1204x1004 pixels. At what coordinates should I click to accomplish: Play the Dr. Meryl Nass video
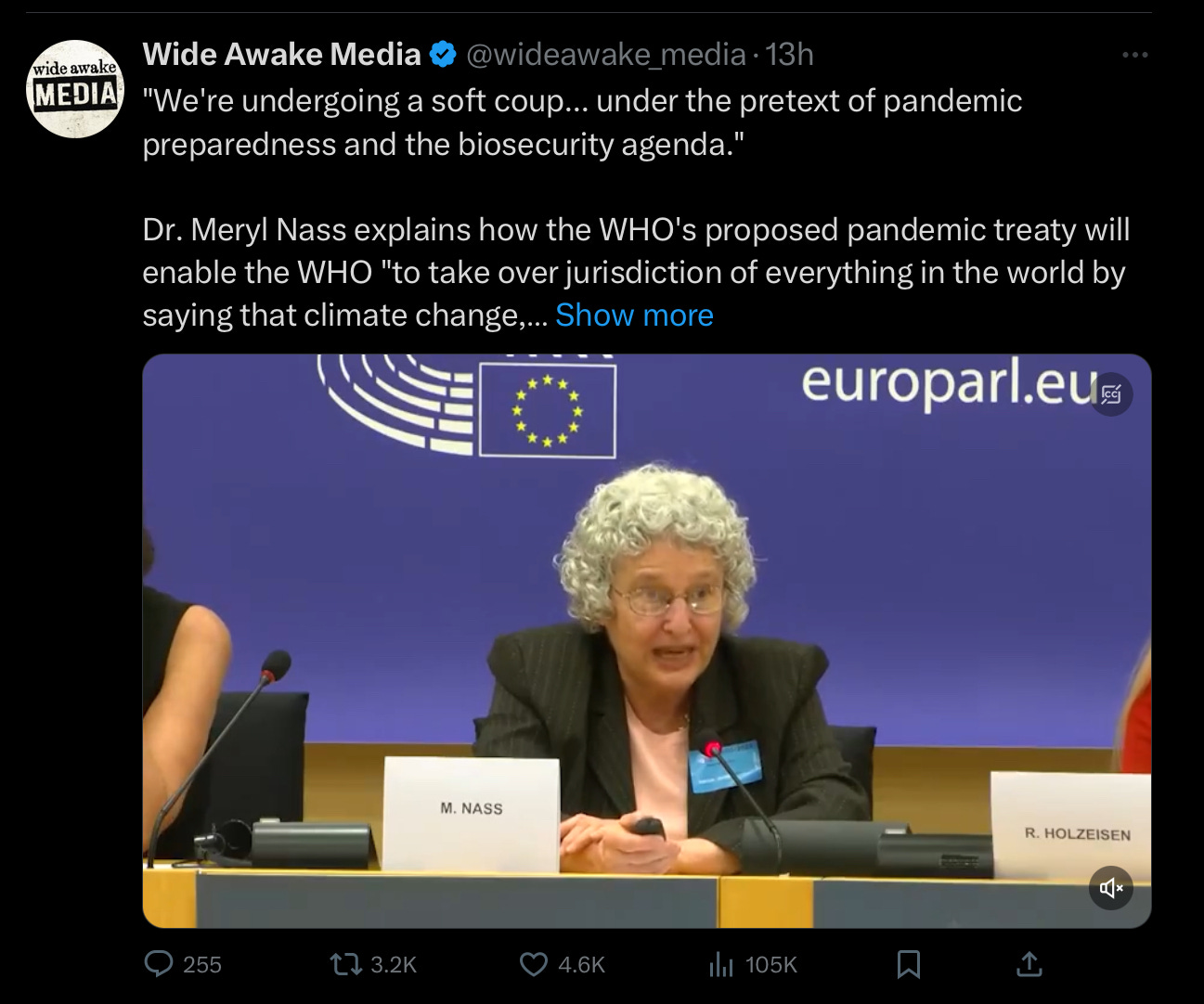tap(646, 640)
